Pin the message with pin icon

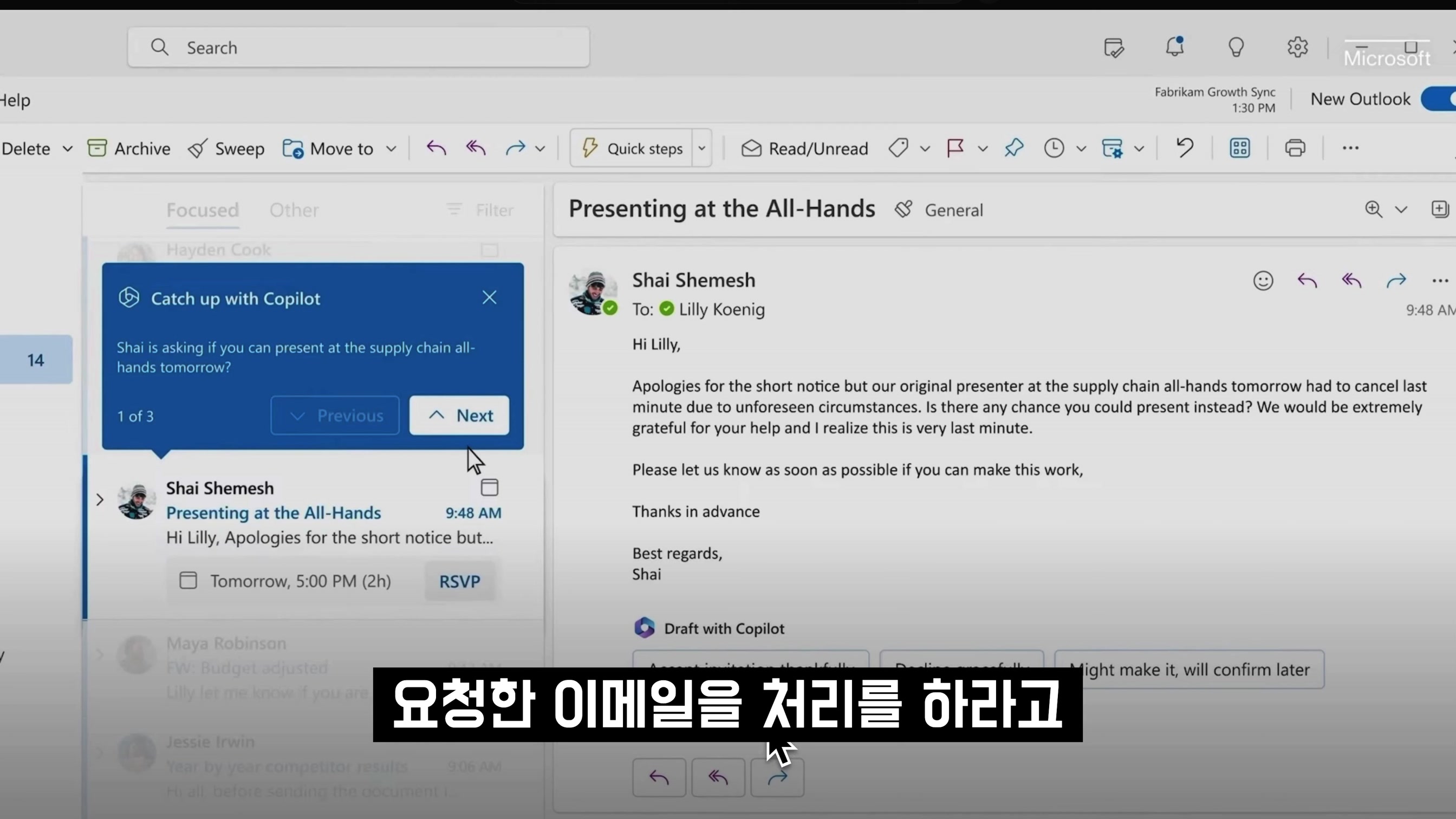(1014, 148)
